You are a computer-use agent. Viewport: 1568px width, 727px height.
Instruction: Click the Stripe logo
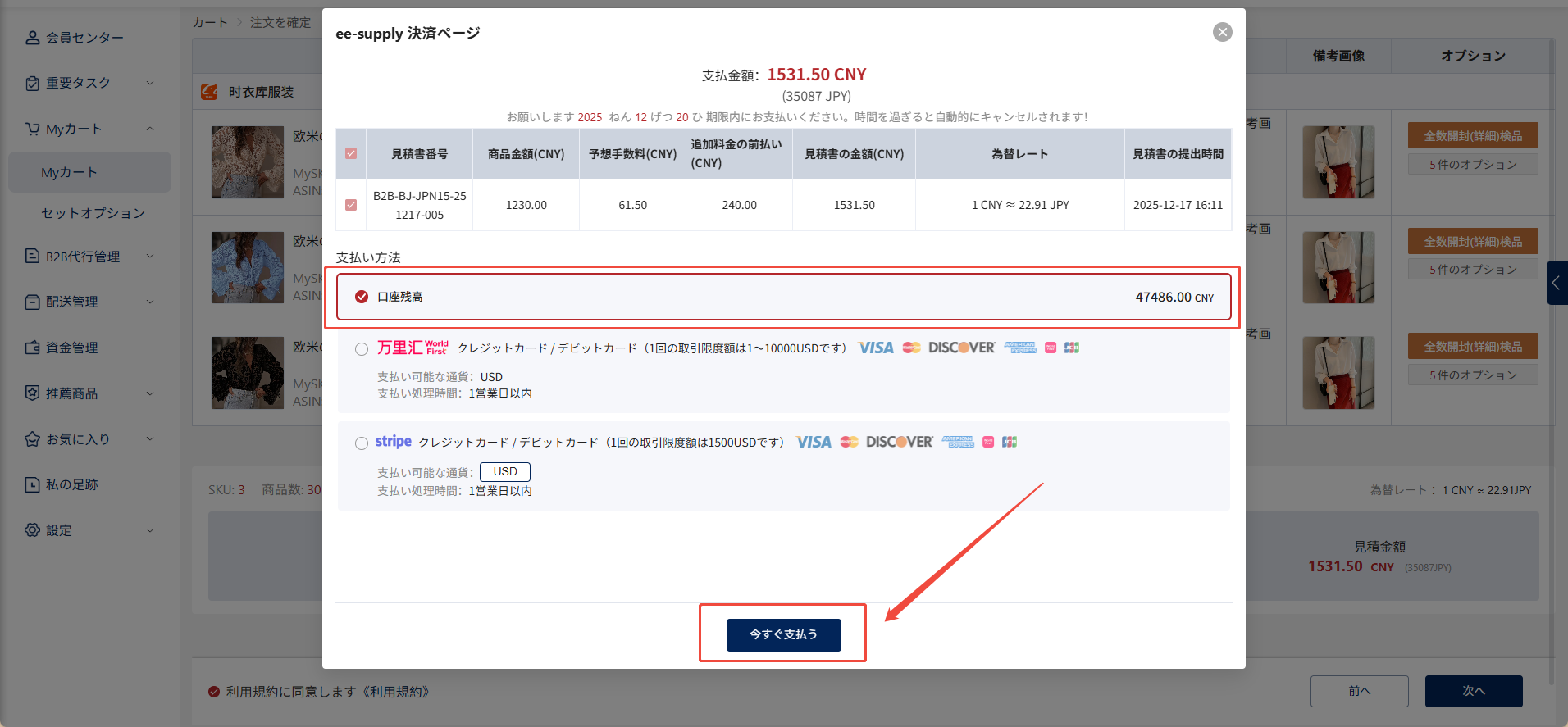pyautogui.click(x=394, y=442)
